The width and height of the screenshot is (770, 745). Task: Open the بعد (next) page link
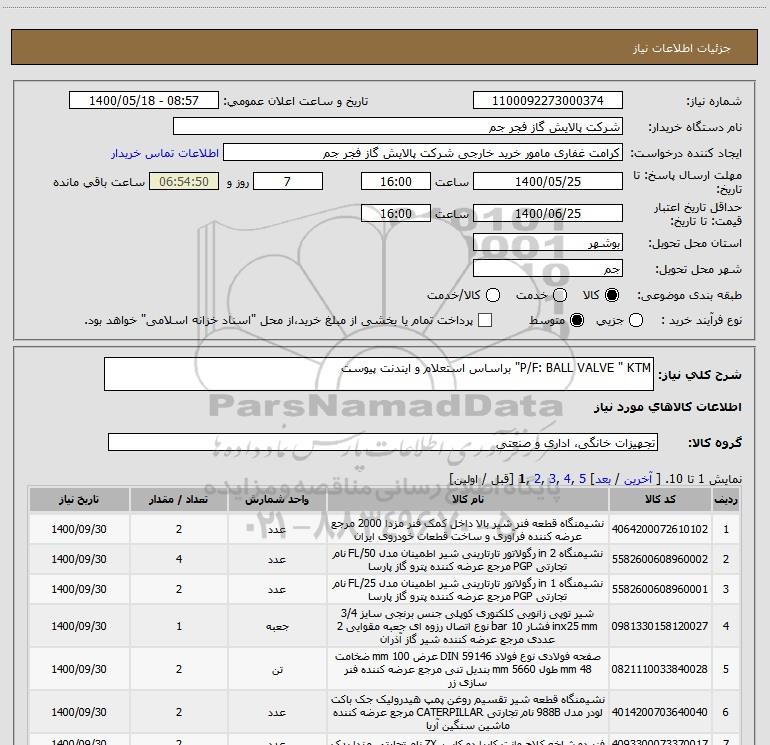pos(603,478)
